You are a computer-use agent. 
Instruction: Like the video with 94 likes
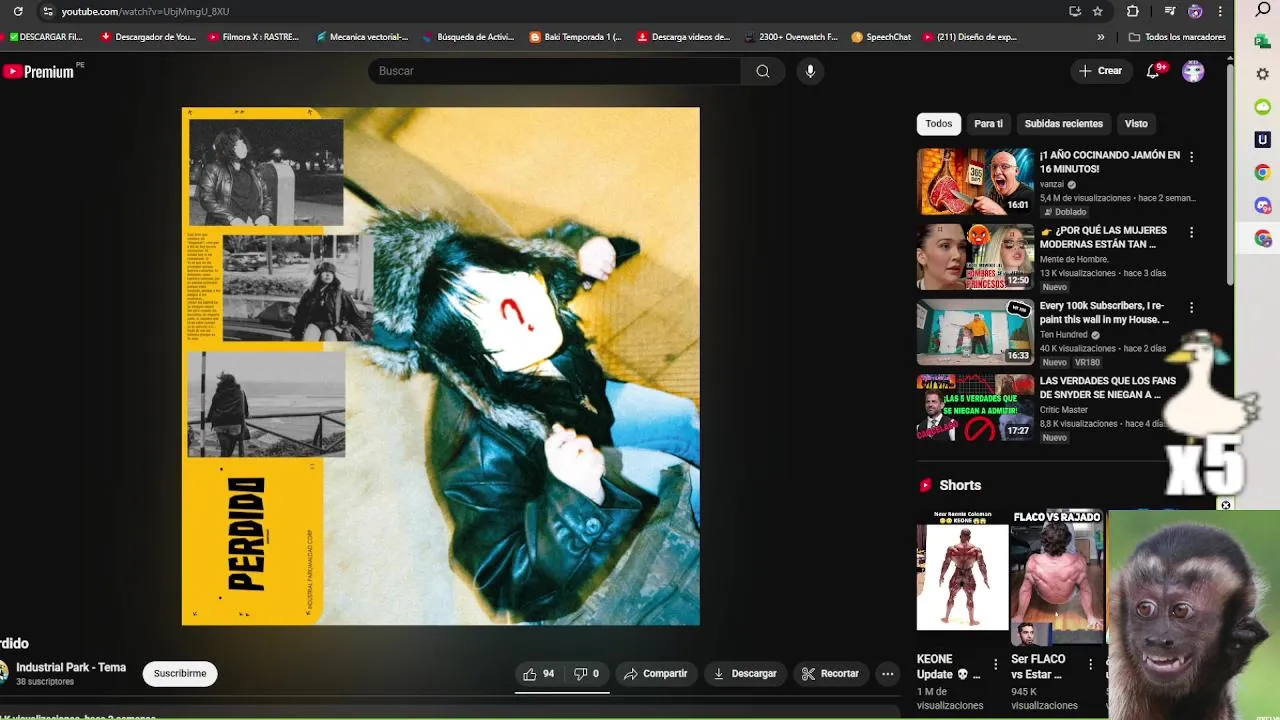[x=538, y=674]
